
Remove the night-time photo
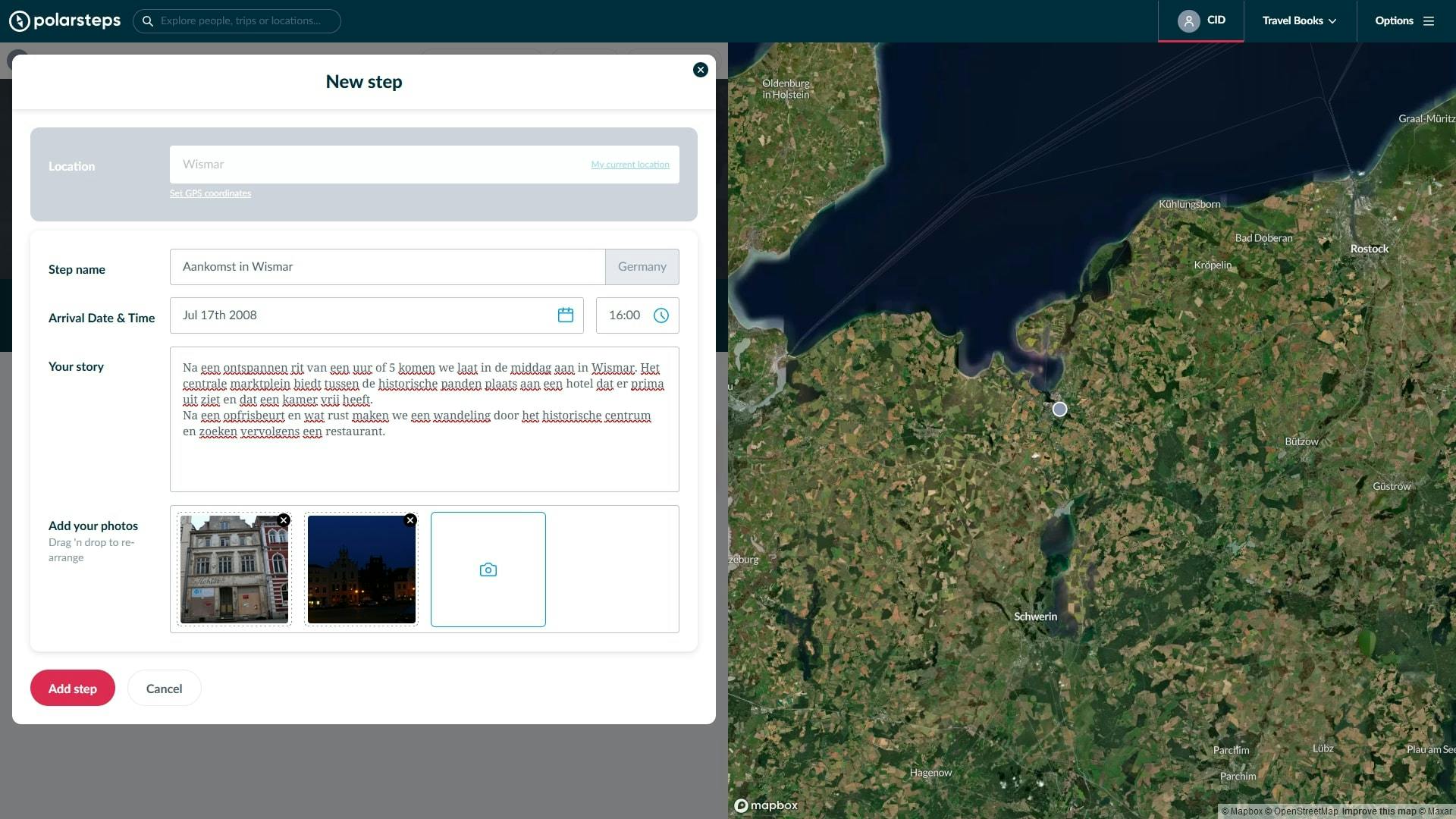click(x=410, y=520)
